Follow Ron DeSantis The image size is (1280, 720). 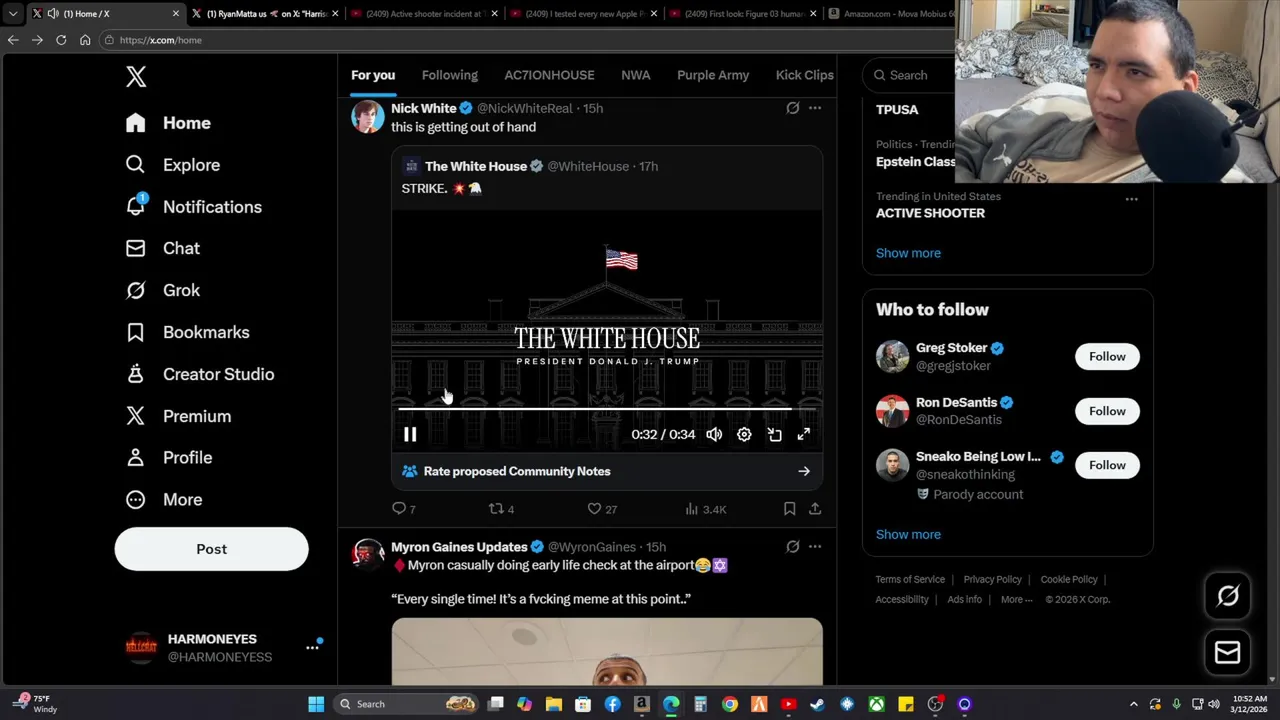tap(1107, 411)
